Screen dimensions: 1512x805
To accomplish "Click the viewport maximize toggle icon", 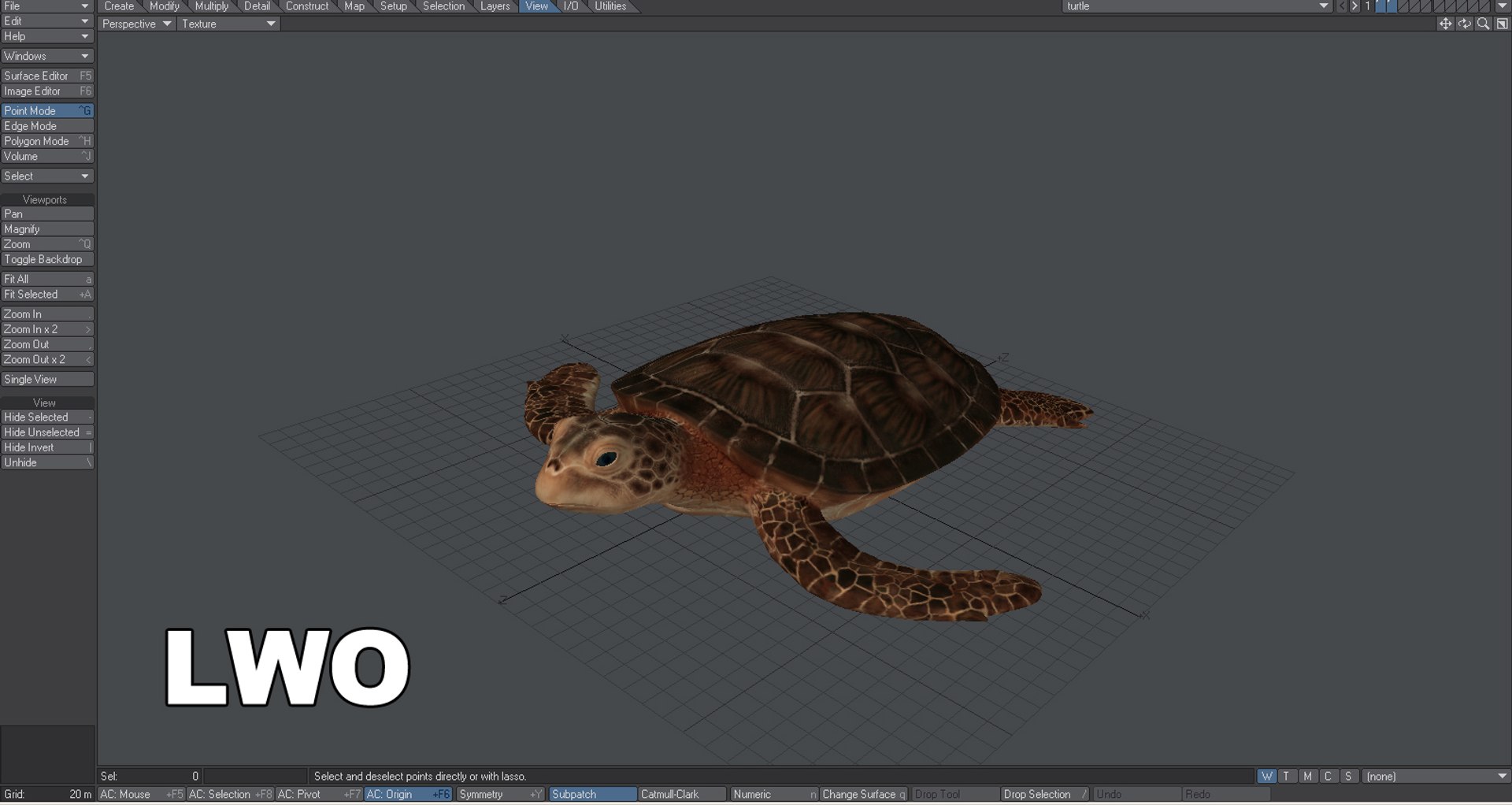I will [x=1502, y=24].
